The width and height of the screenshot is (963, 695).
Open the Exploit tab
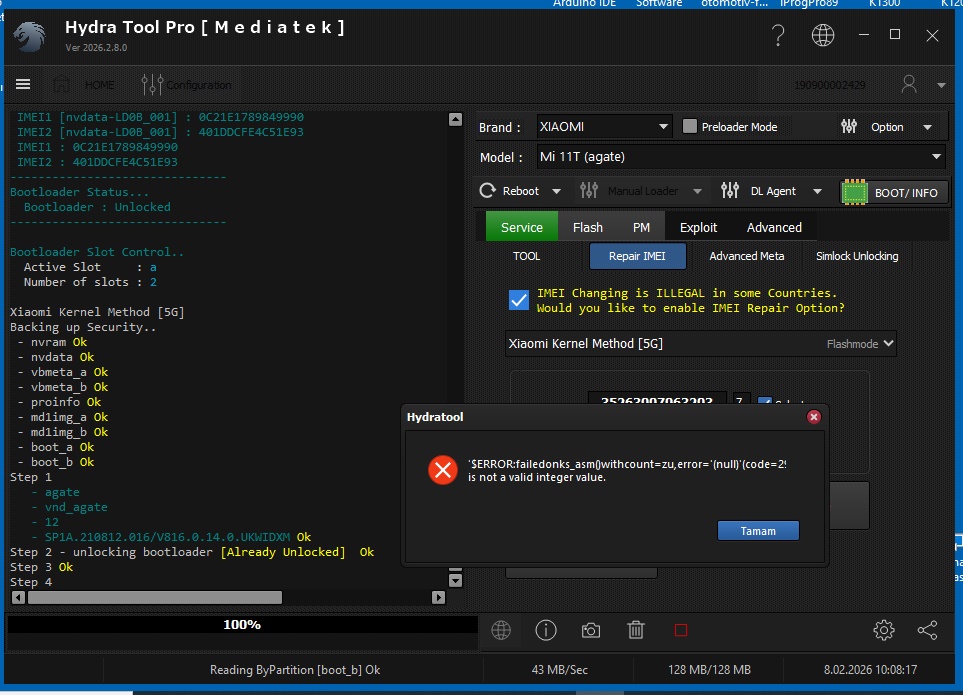click(x=698, y=227)
